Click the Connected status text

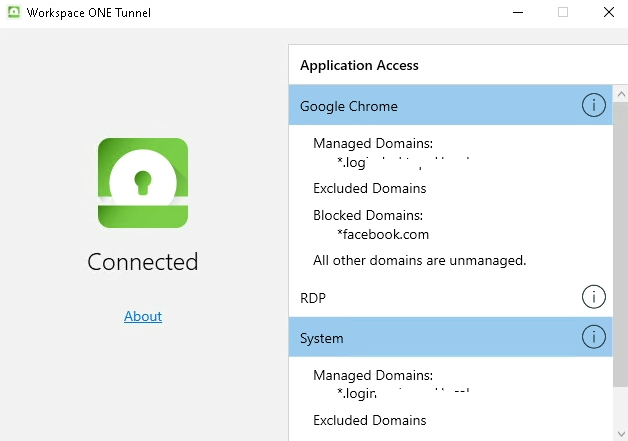click(x=143, y=262)
